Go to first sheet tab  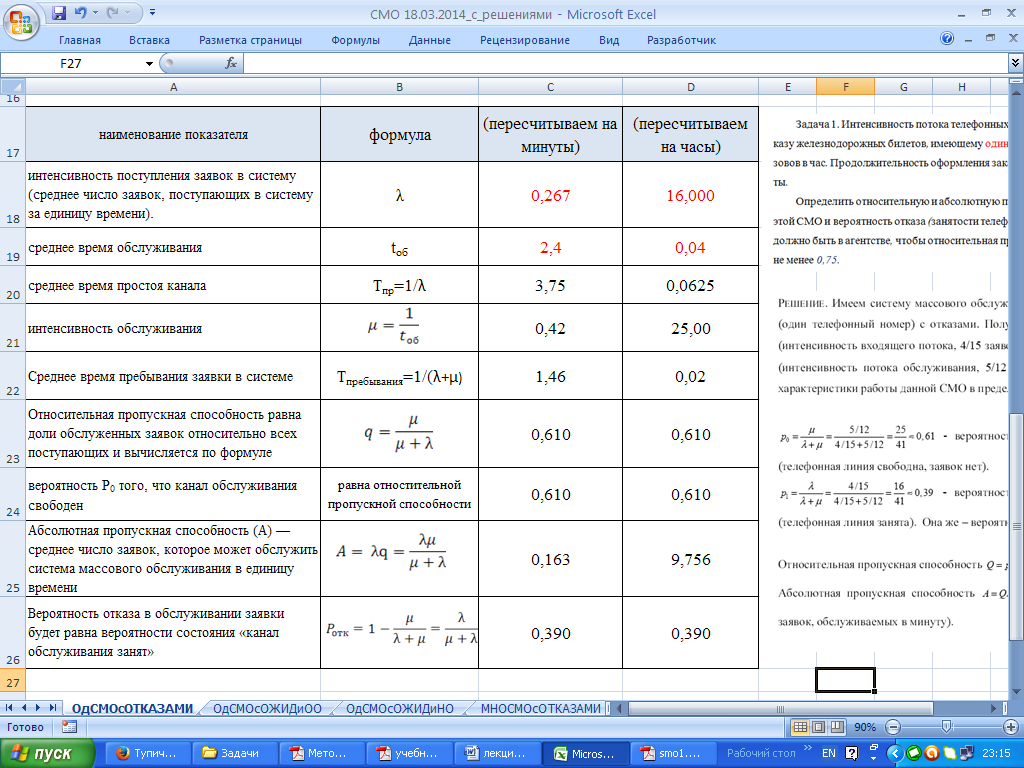click(x=9, y=707)
